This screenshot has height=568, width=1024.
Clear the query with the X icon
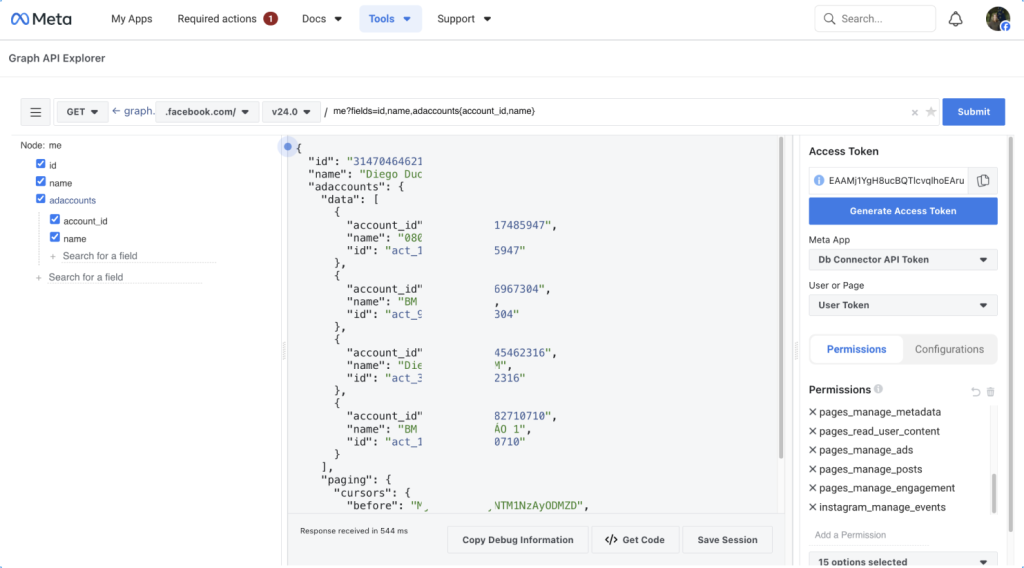point(914,112)
